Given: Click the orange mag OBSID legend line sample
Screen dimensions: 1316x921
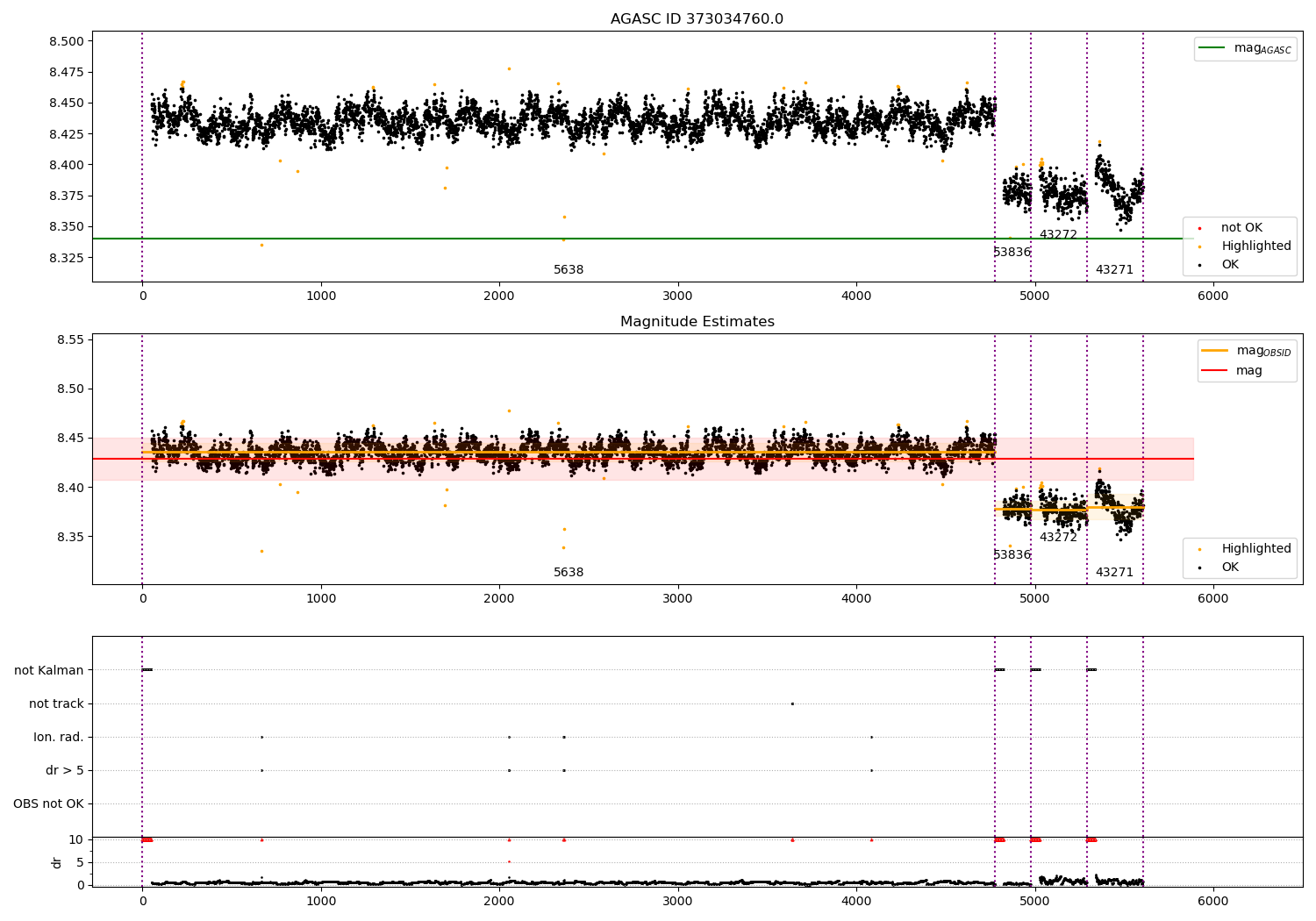Looking at the screenshot, I should pos(1215,351).
